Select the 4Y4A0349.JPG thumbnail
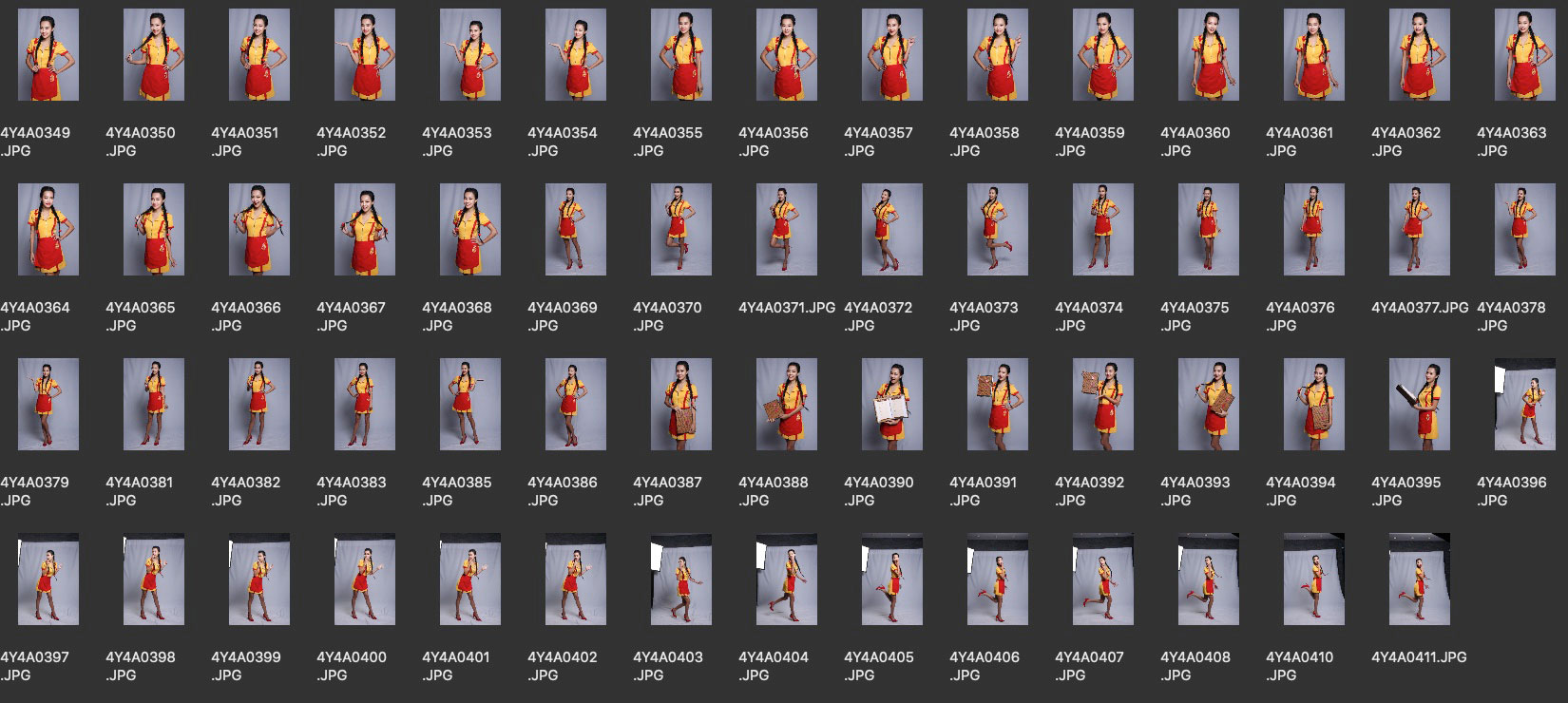Viewport: 1568px width, 703px height. click(48, 55)
